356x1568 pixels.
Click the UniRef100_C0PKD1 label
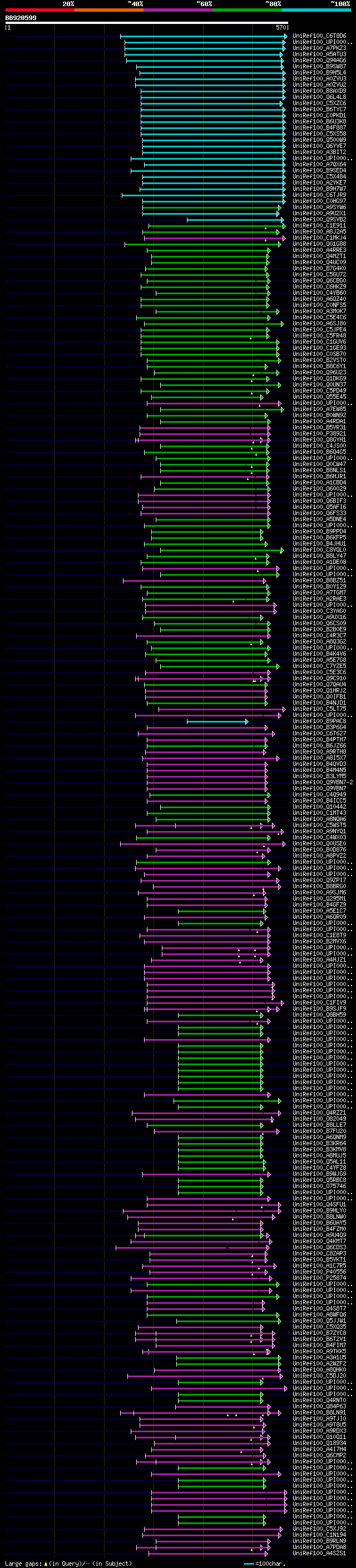(319, 116)
